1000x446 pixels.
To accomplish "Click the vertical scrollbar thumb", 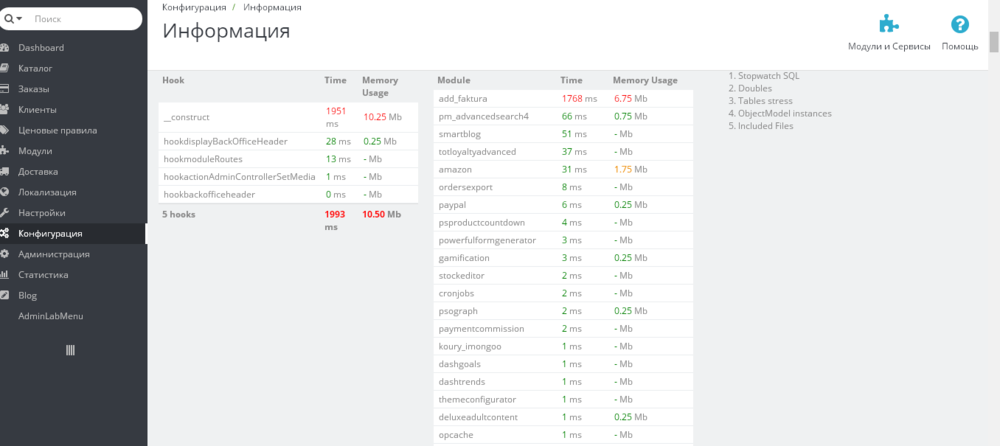I will (x=994, y=42).
